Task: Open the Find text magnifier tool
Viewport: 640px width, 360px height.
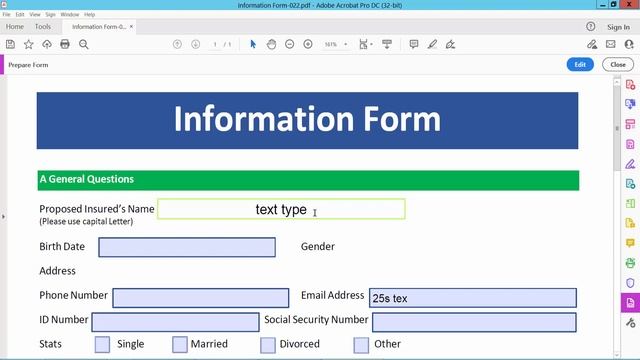Action: 84,44
